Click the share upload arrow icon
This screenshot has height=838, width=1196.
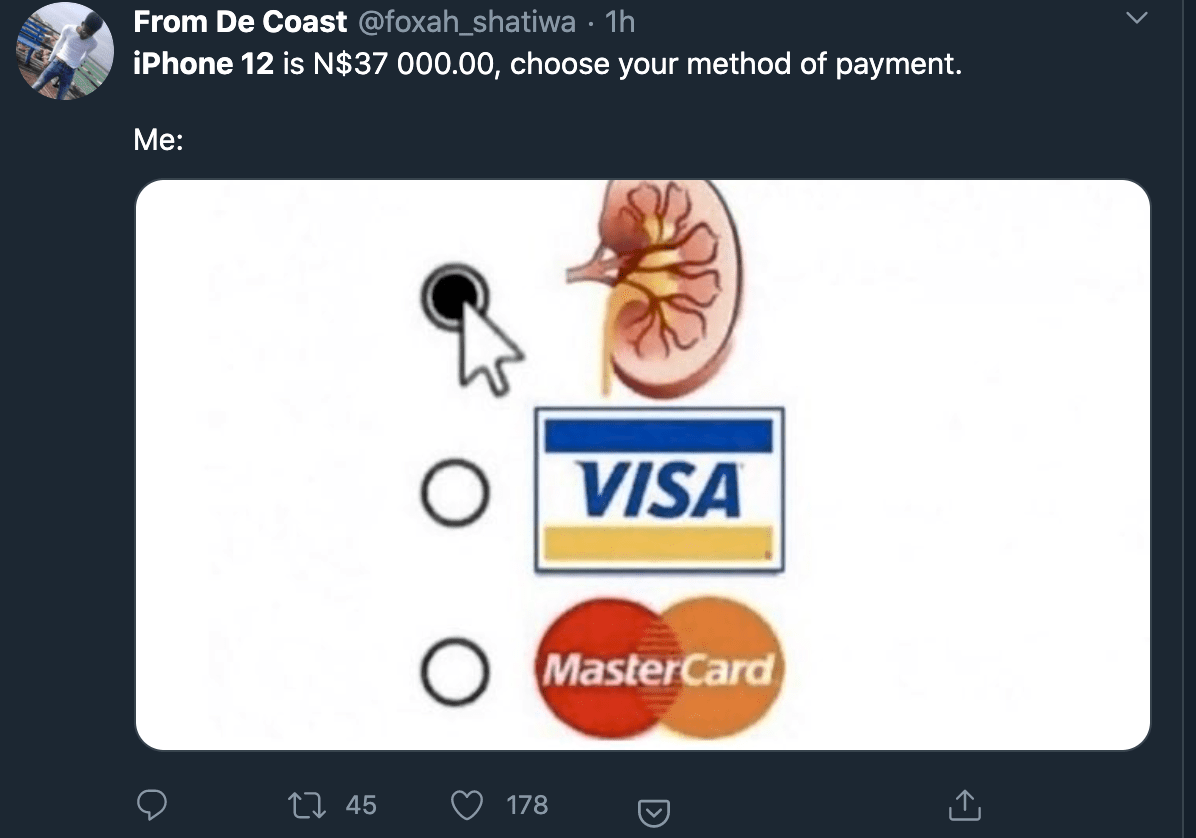point(965,804)
